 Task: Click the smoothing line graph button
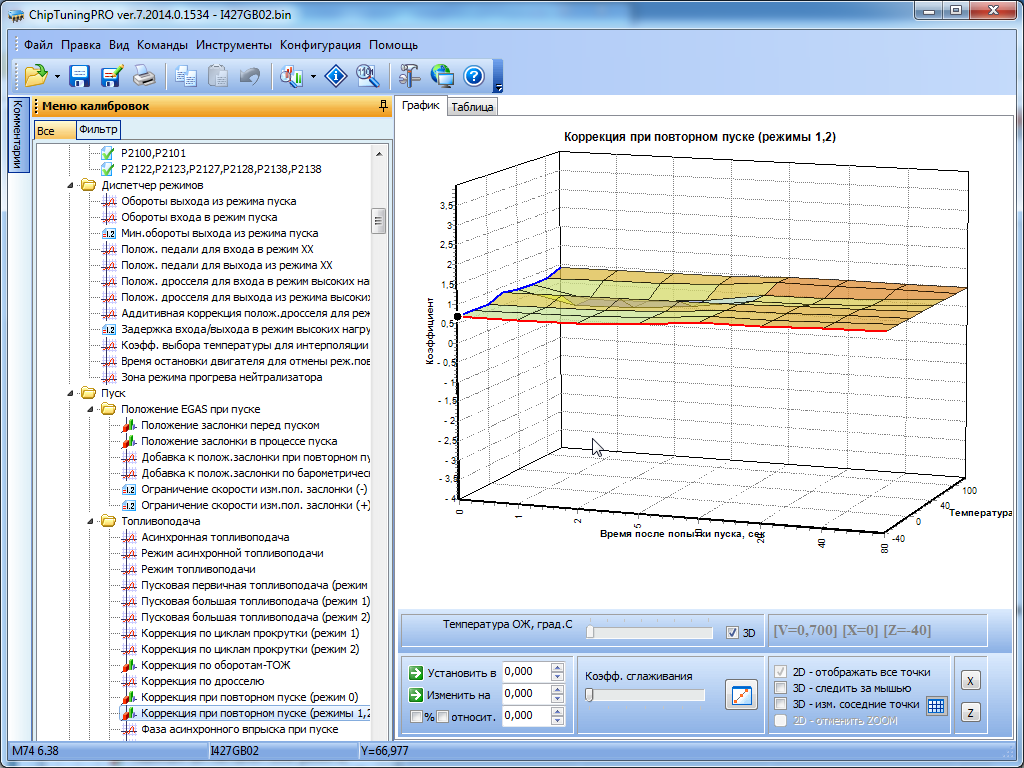pyautogui.click(x=741, y=696)
